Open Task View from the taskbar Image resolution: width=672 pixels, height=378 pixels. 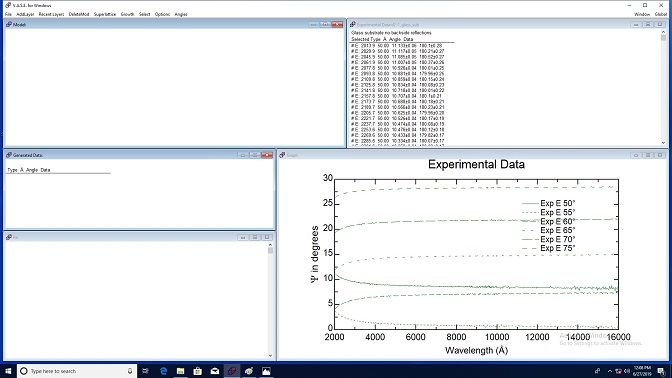145,371
